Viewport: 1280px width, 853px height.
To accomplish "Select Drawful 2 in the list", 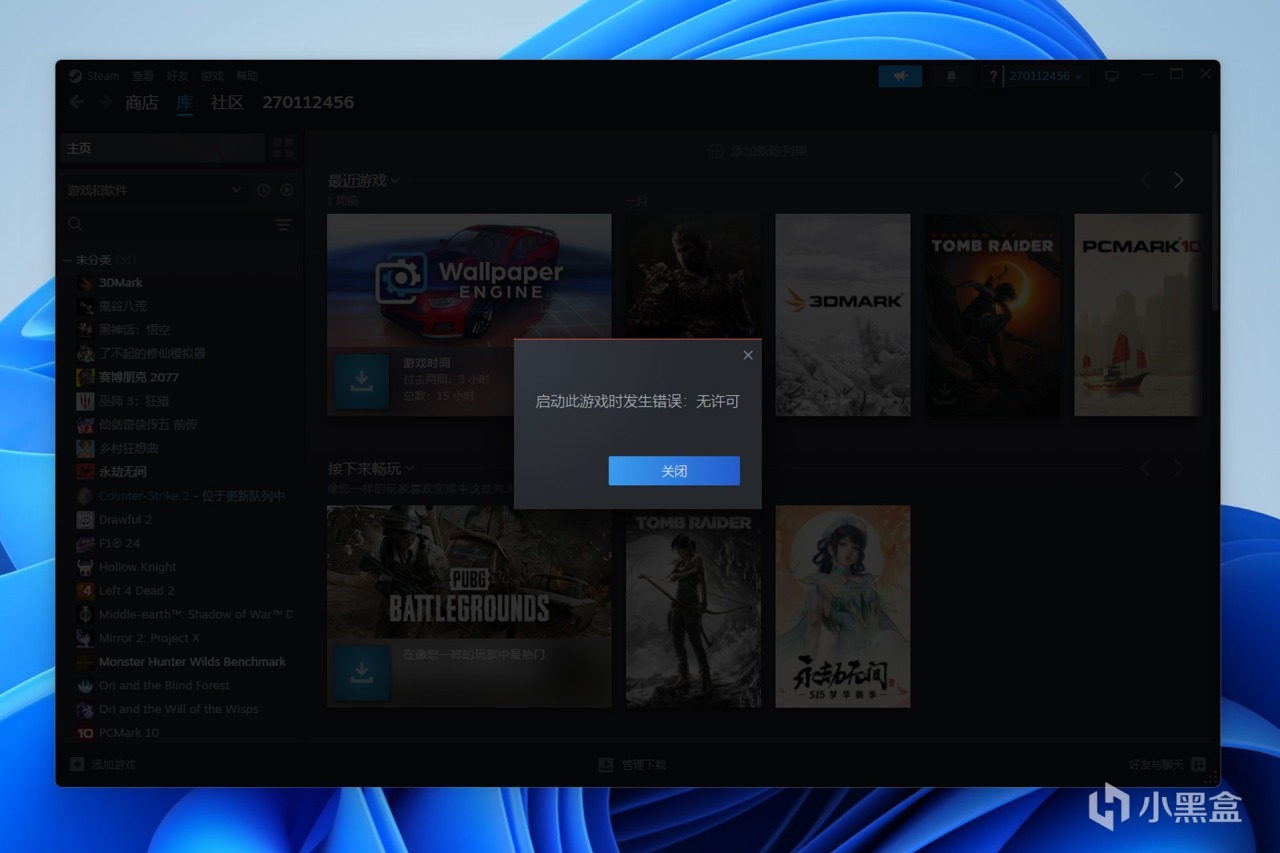I will pos(125,520).
